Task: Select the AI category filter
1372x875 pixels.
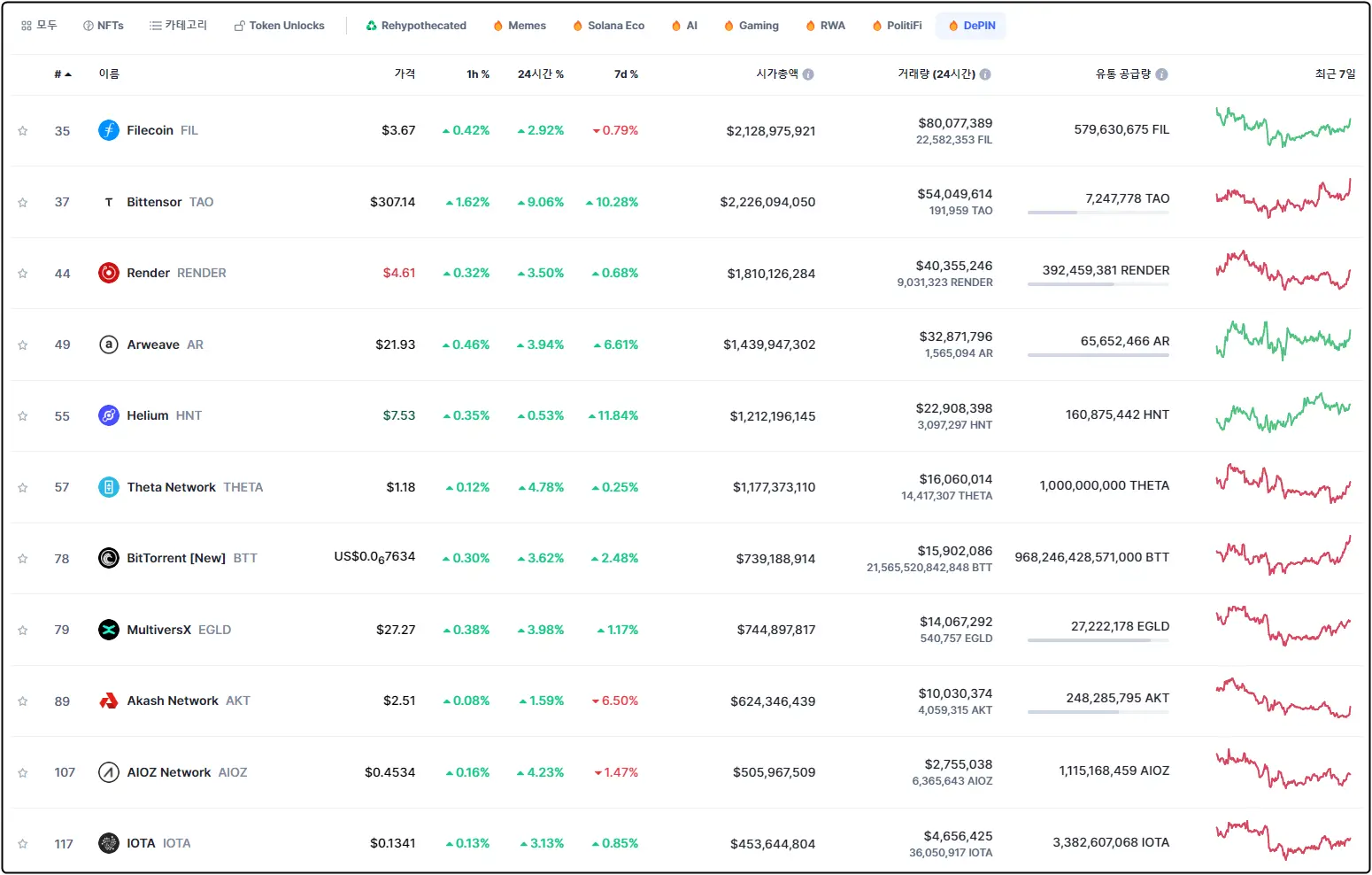Action: coord(685,26)
